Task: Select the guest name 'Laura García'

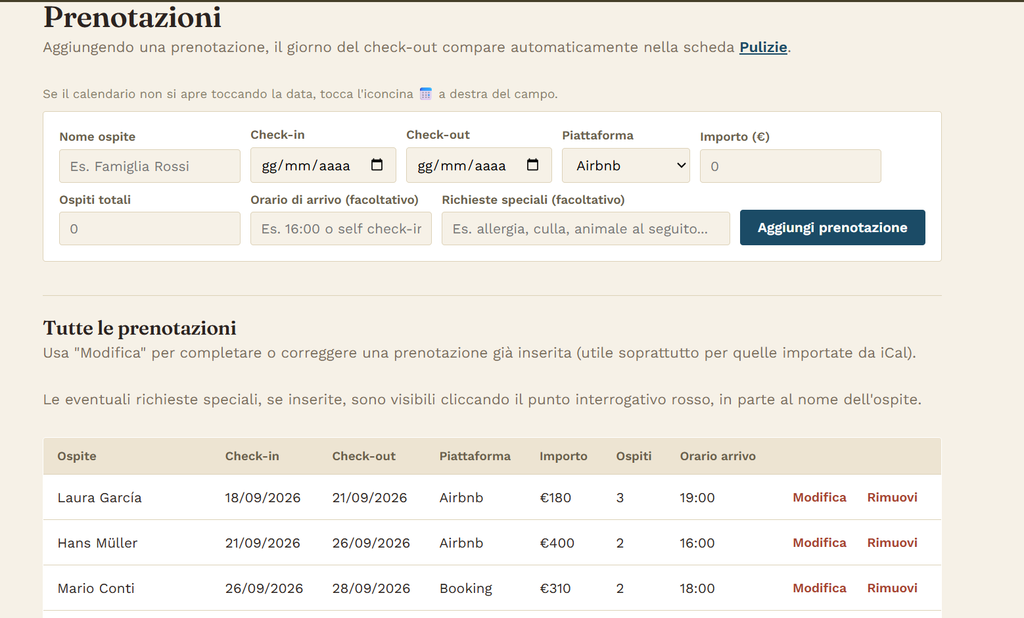Action: [99, 498]
